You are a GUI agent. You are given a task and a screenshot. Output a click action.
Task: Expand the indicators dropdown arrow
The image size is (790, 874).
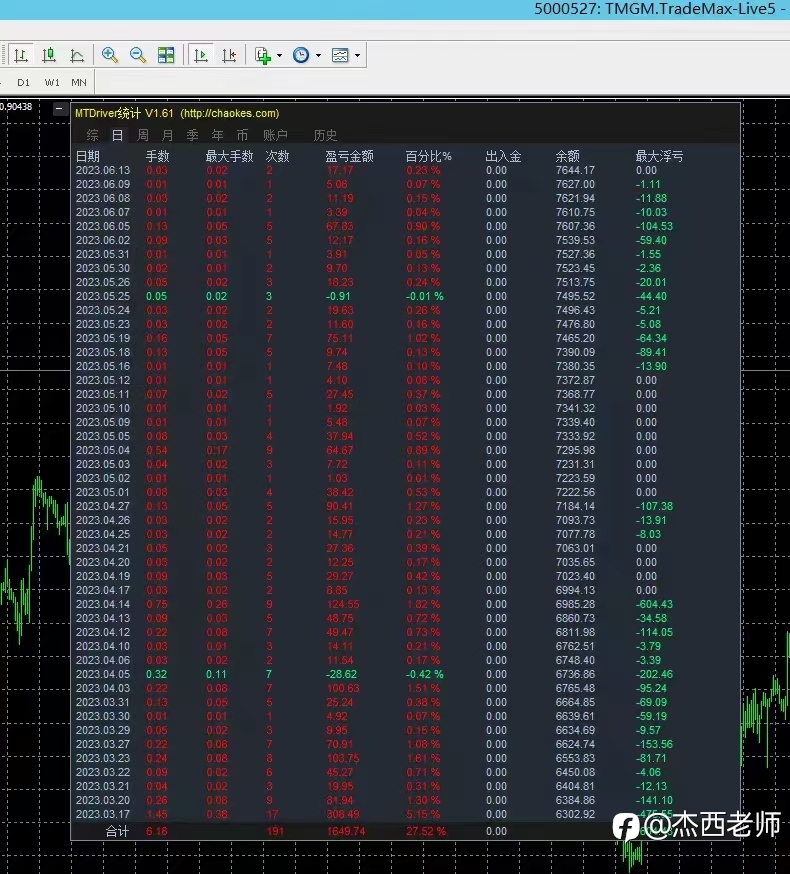(x=279, y=55)
